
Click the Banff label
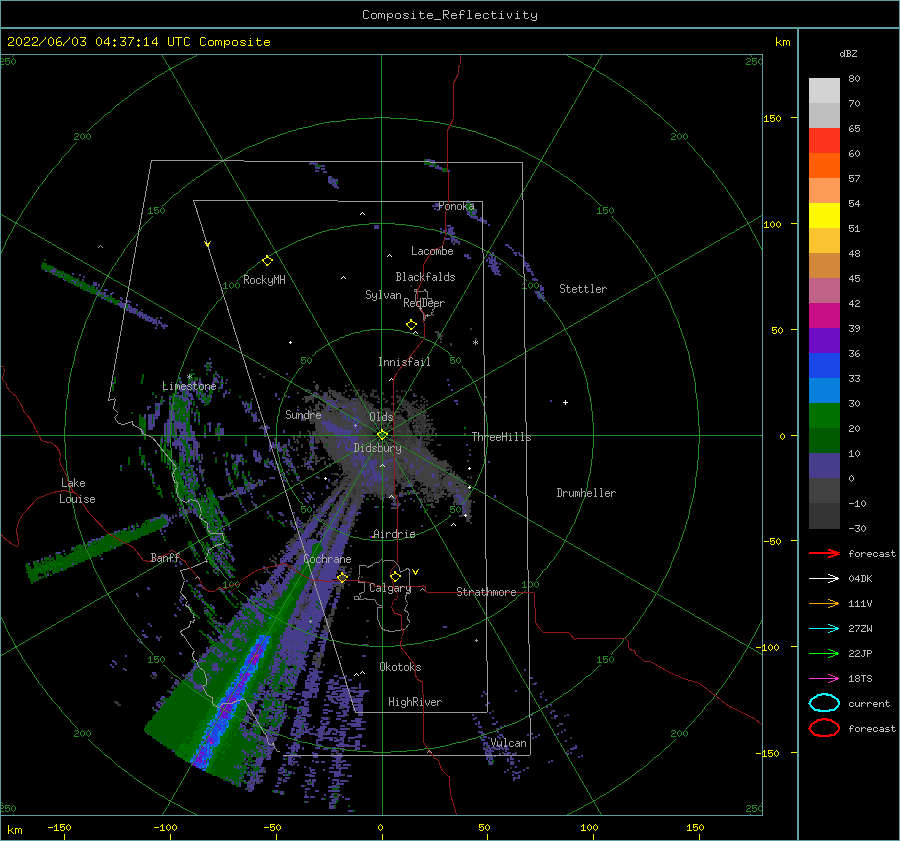[165, 557]
